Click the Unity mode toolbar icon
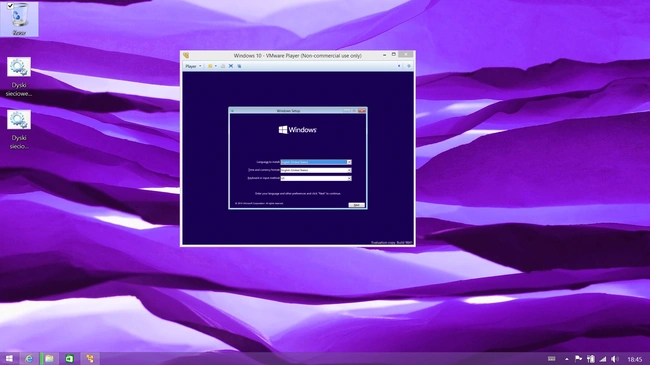 coord(239,66)
